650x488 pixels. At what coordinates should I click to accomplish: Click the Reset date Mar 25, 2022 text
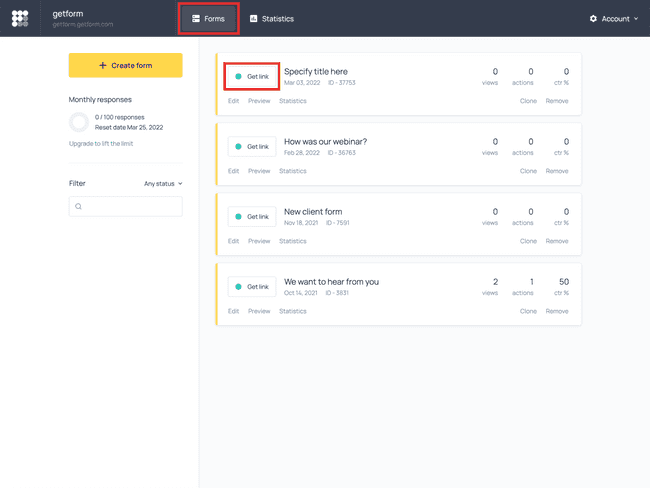point(129,127)
